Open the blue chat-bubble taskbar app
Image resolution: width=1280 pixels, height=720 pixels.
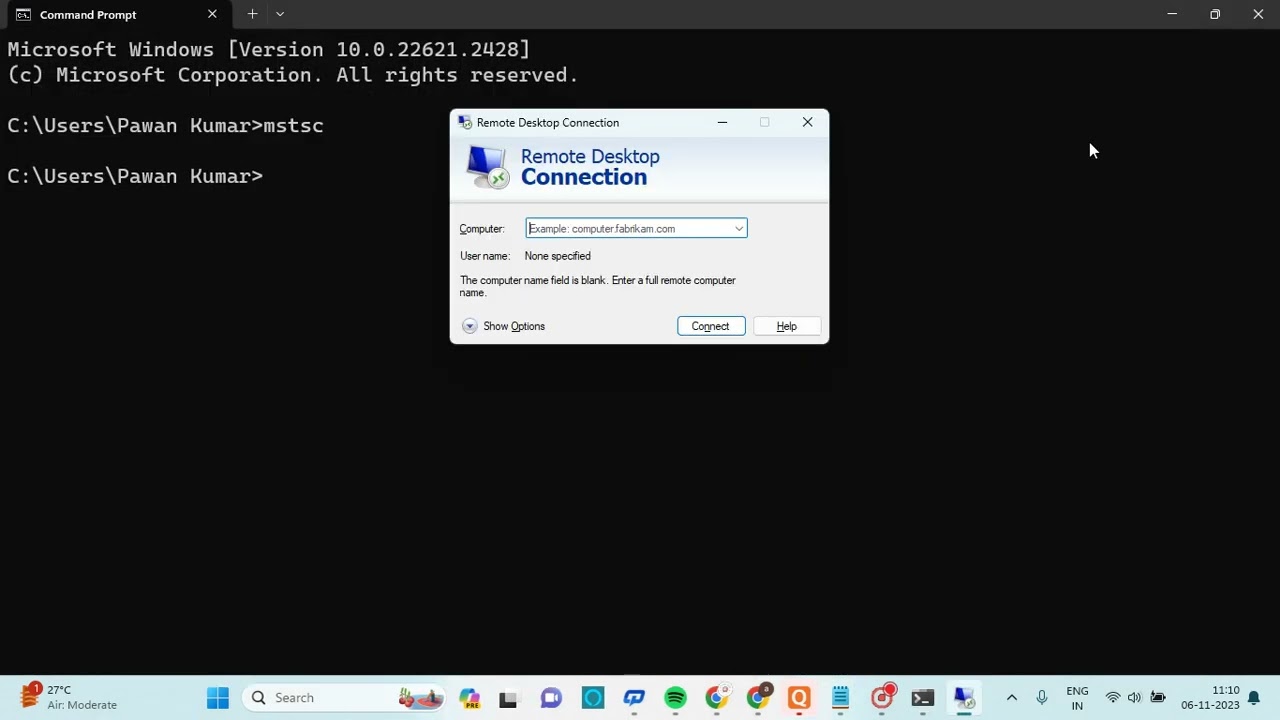click(x=634, y=697)
